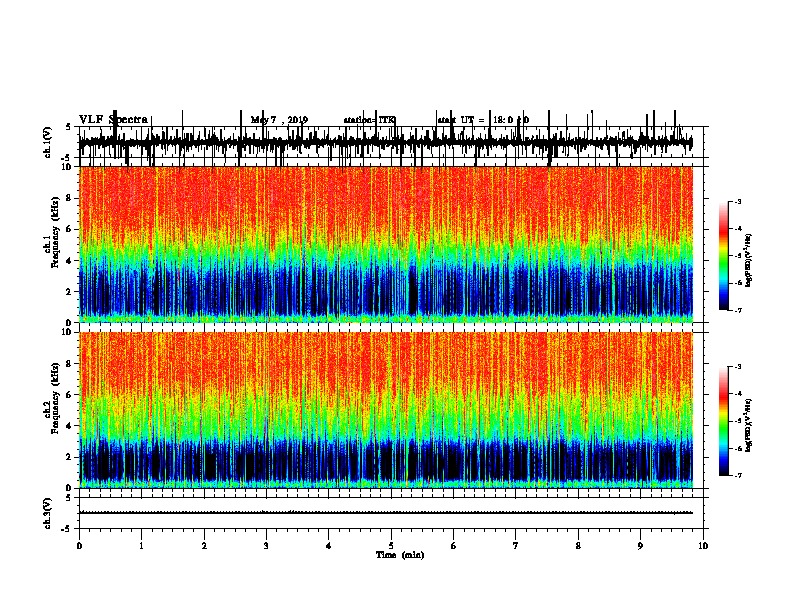Click the ch.2 spectrogram panel
792x612 pixels.
(x=386, y=410)
